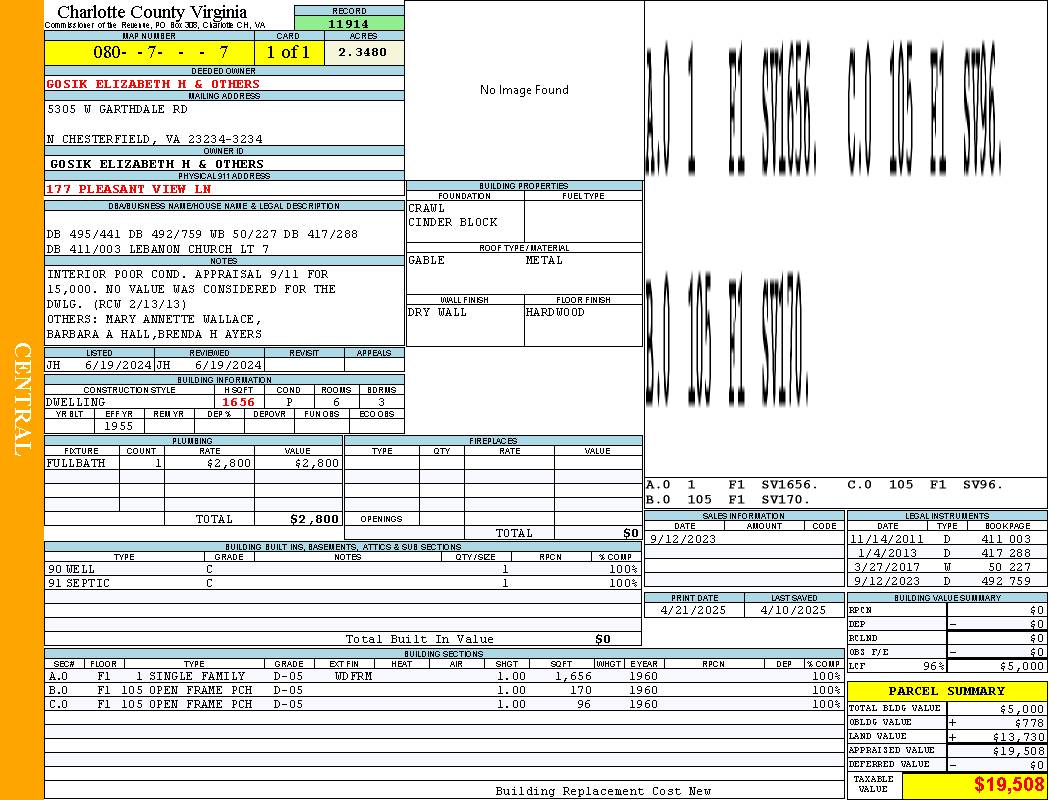The image size is (1050, 800).
Task: Select the map number 080- -7- - - 7
Action: point(160,52)
